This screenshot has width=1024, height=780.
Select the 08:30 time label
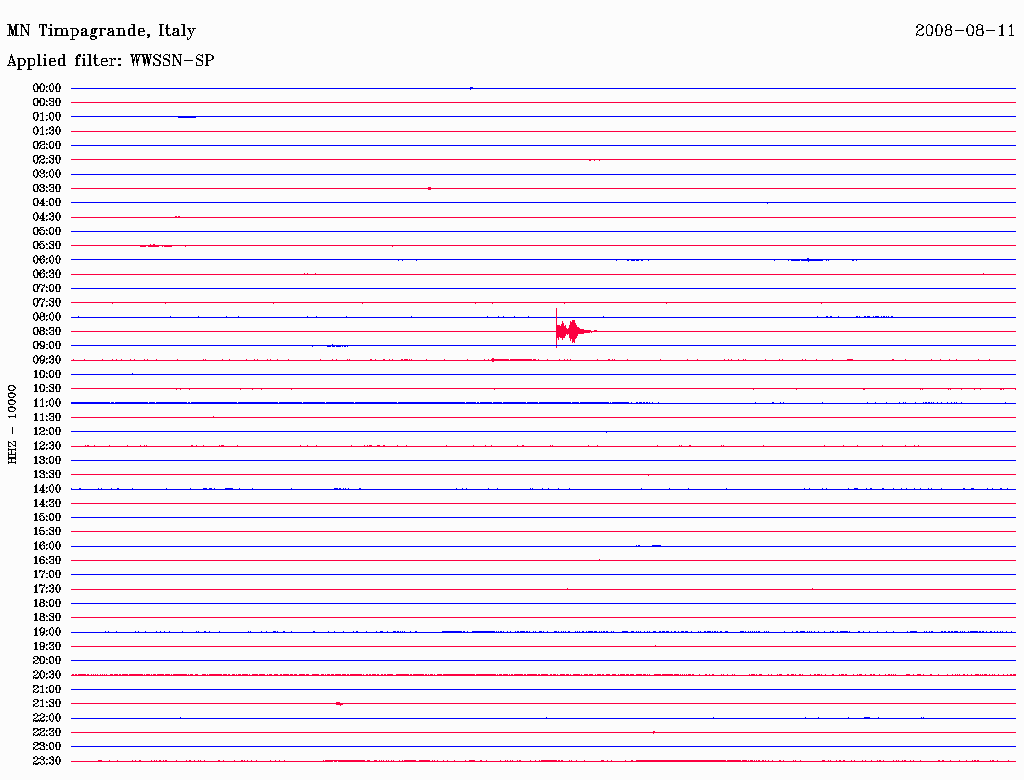click(x=47, y=331)
